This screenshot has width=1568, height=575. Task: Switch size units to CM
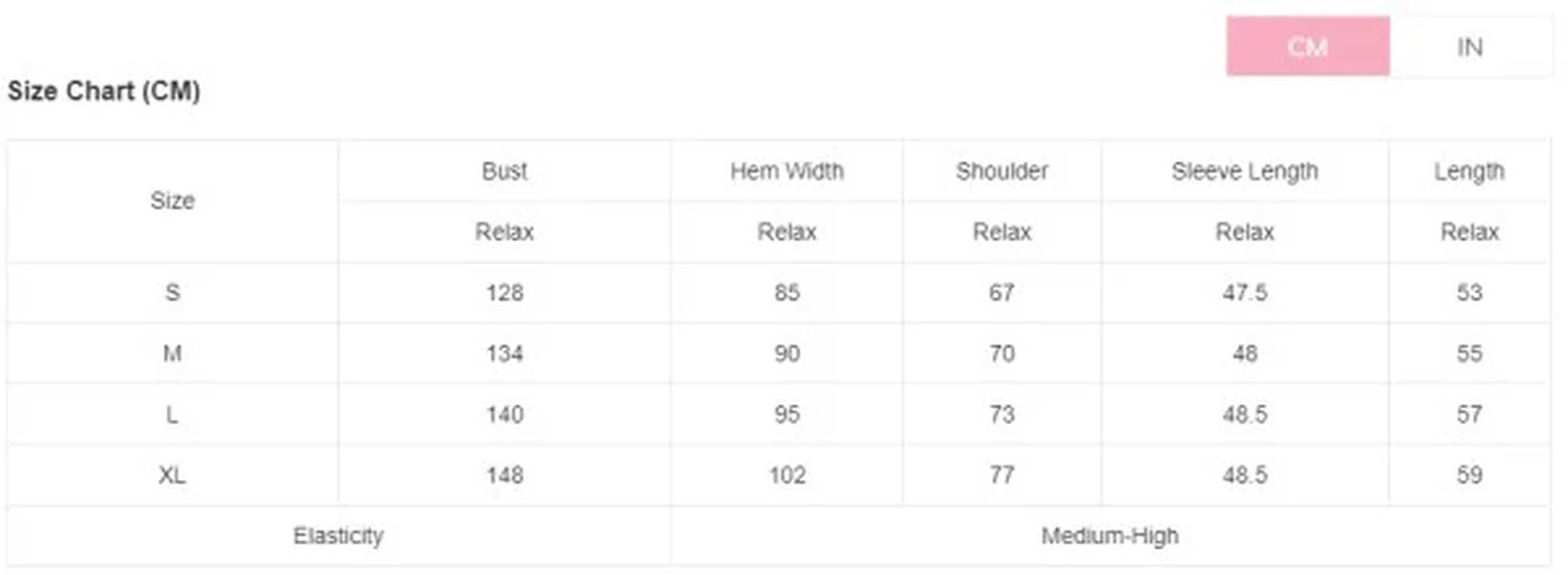coord(1307,47)
